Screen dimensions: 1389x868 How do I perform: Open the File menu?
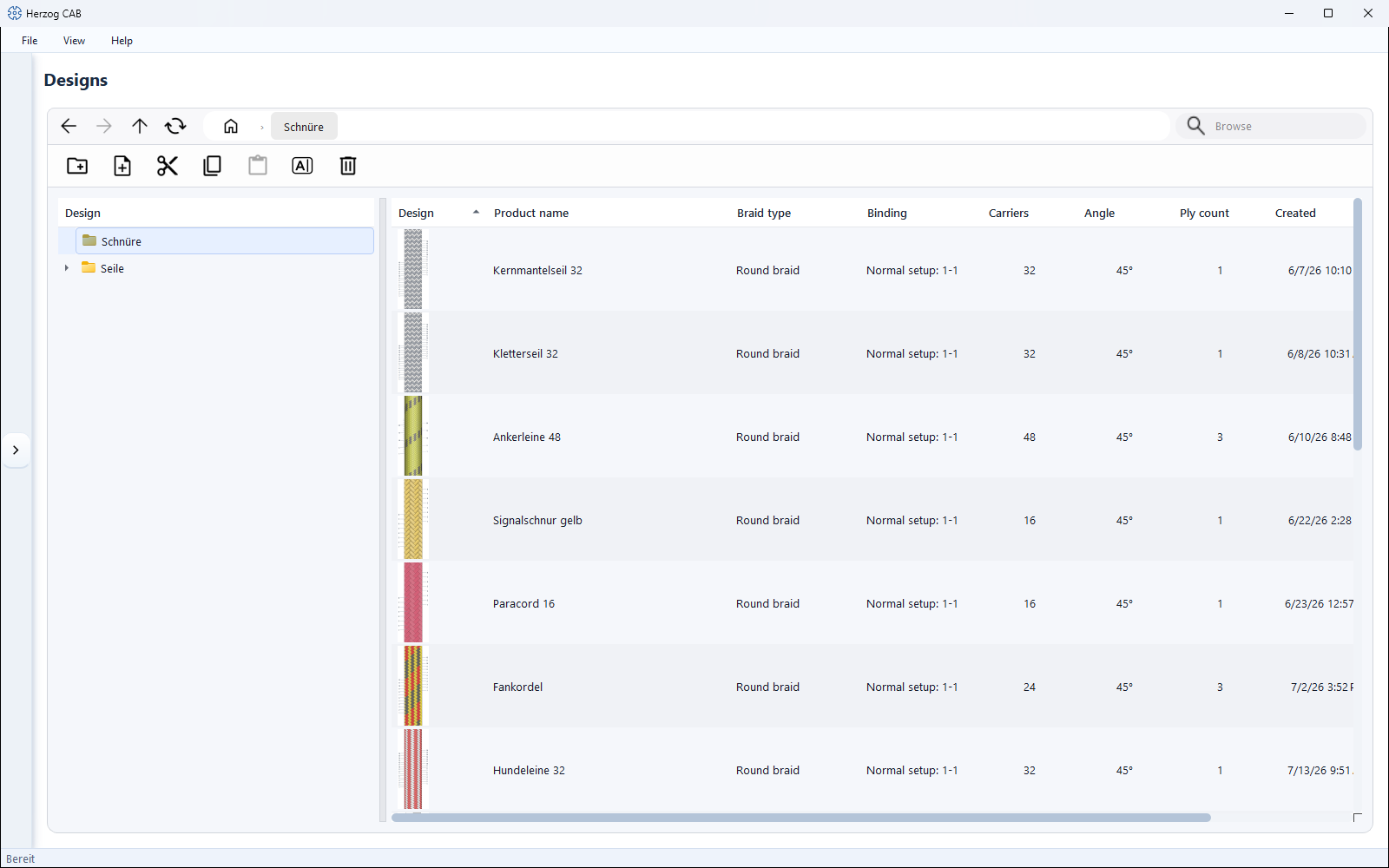pos(30,41)
